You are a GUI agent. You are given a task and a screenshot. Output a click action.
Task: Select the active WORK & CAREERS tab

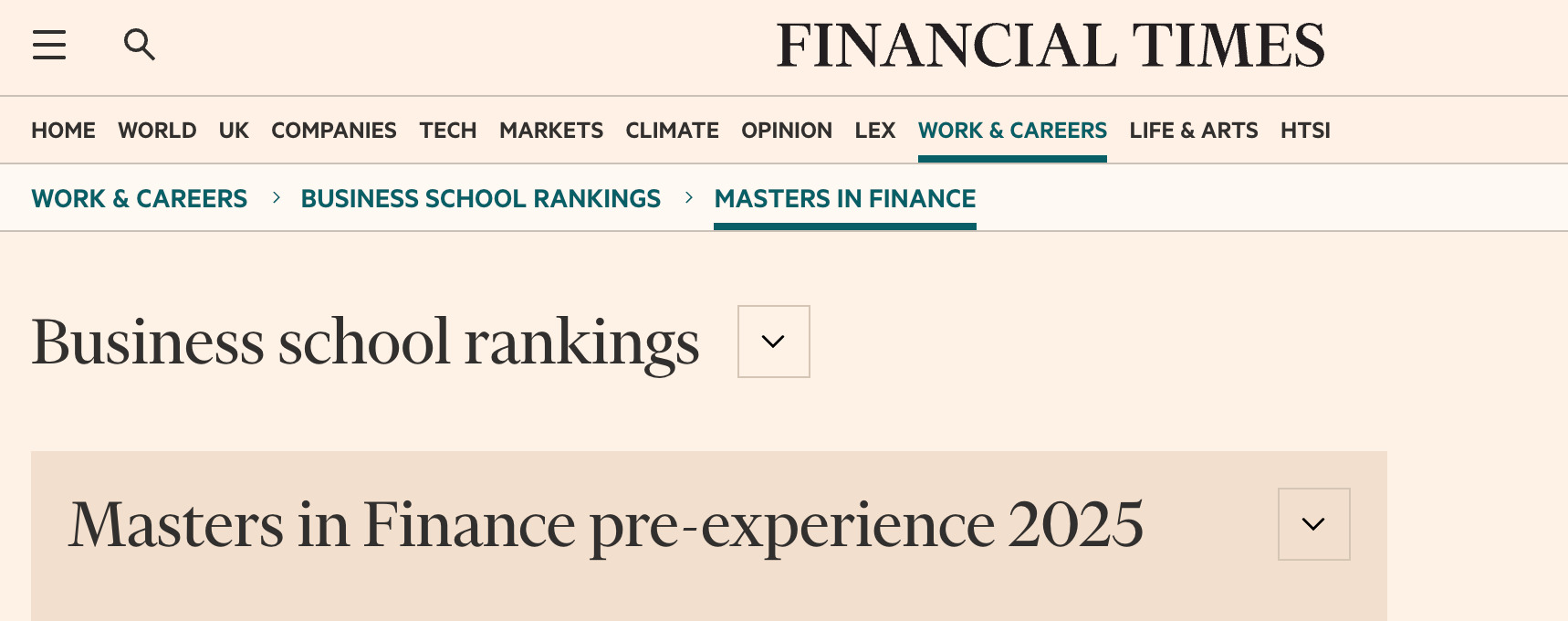(1012, 131)
